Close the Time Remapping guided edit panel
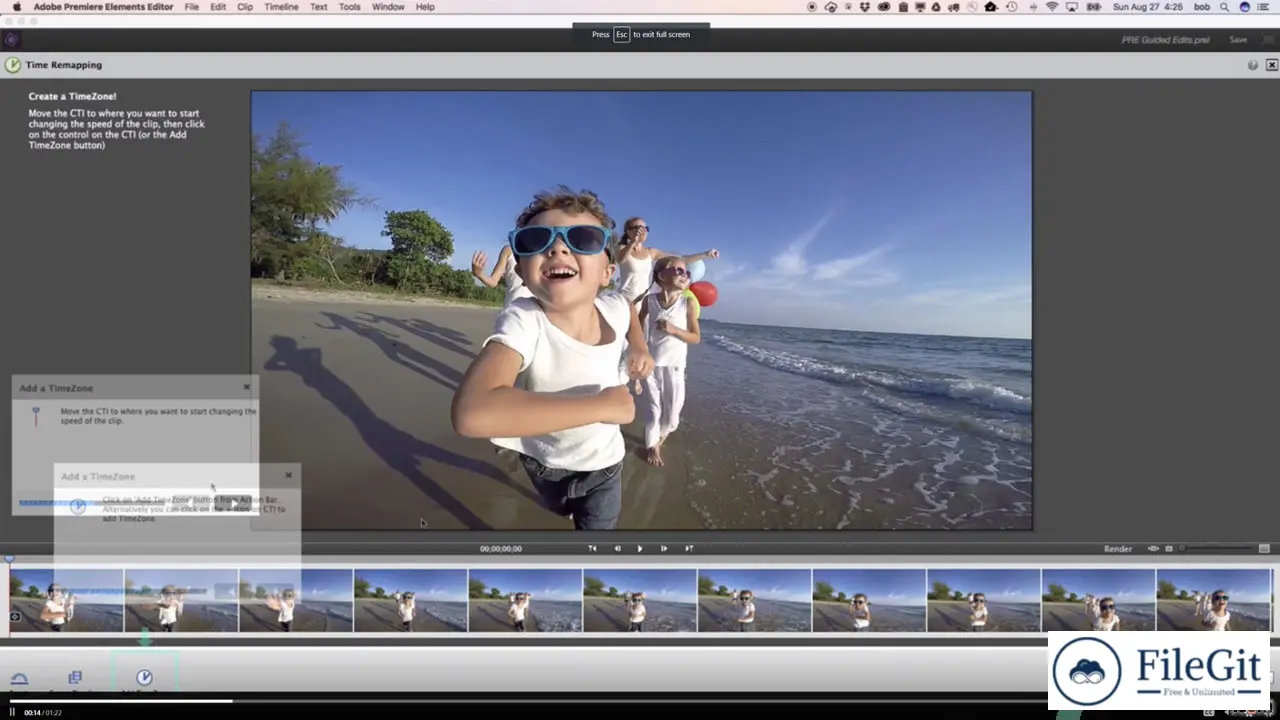This screenshot has width=1280, height=720. click(1271, 65)
